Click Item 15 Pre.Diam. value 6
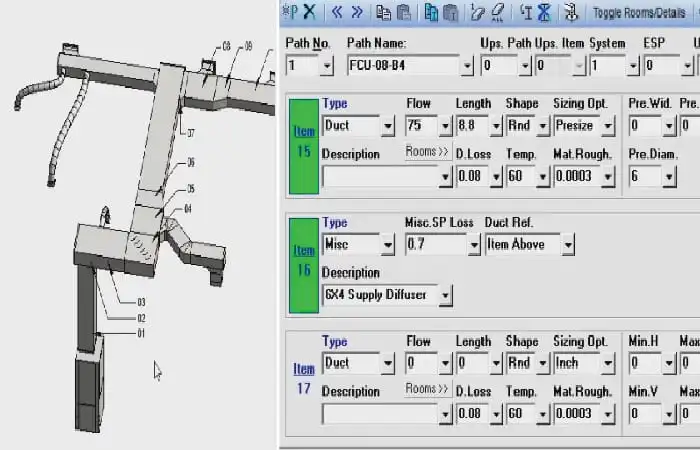Screen dimensions: 700x450 click(646, 177)
